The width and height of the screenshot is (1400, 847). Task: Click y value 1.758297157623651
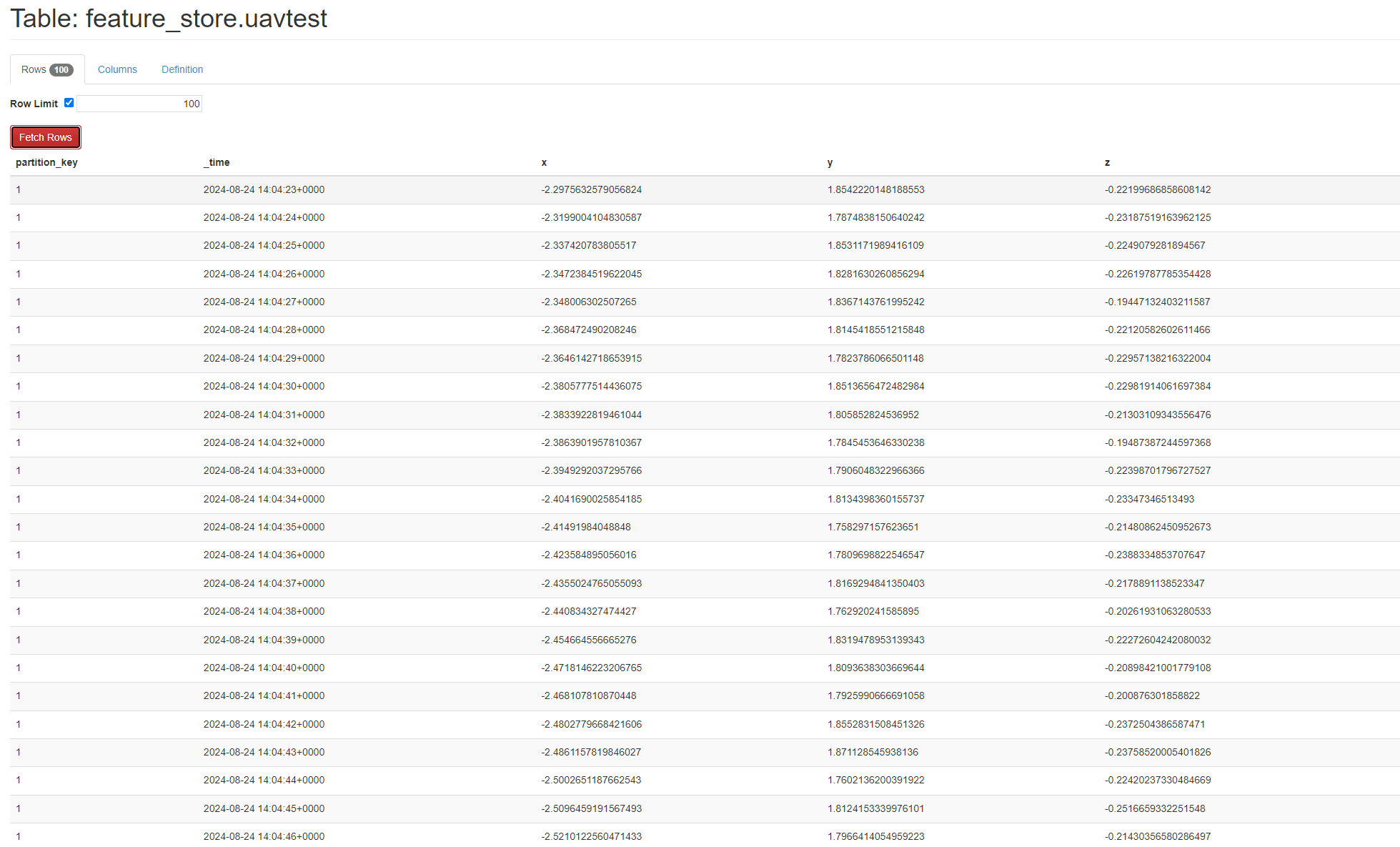point(873,527)
